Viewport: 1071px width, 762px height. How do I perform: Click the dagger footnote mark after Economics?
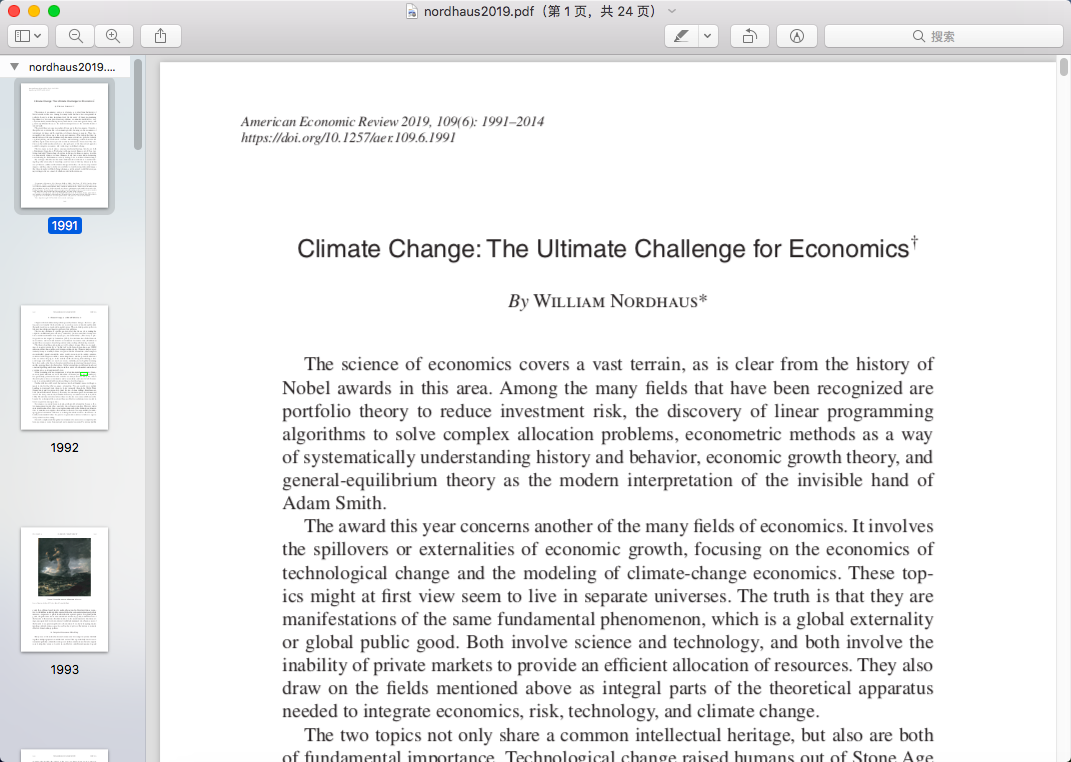pyautogui.click(x=915, y=241)
